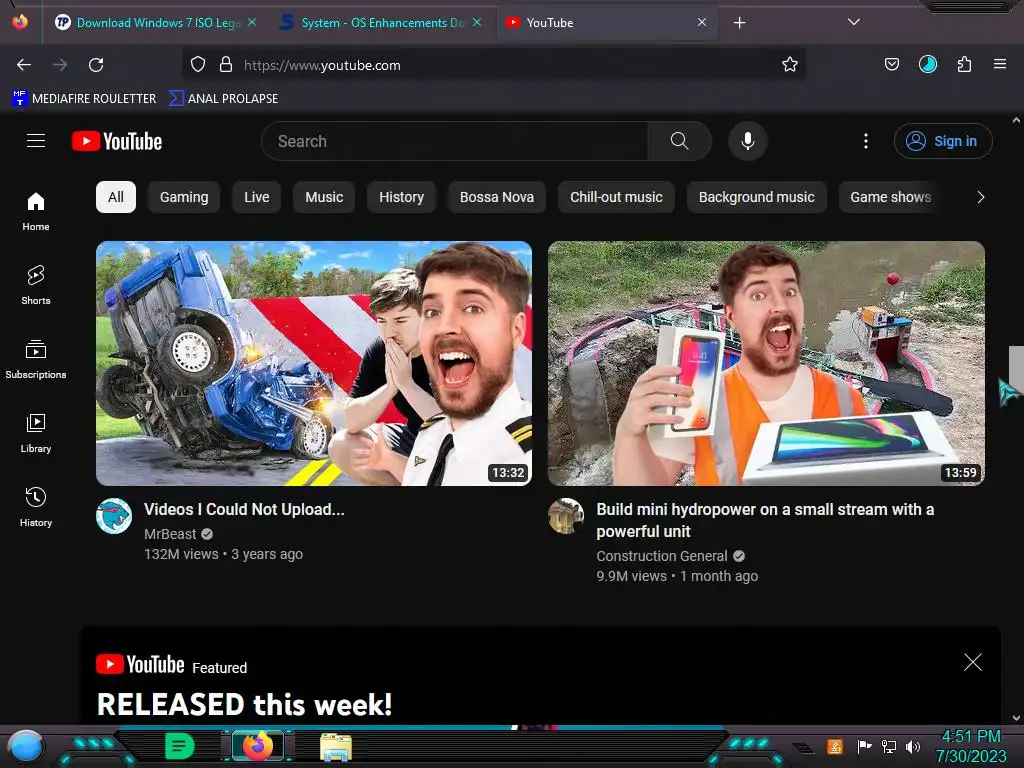Select the Music filter chip
The height and width of the screenshot is (768, 1024).
[324, 197]
